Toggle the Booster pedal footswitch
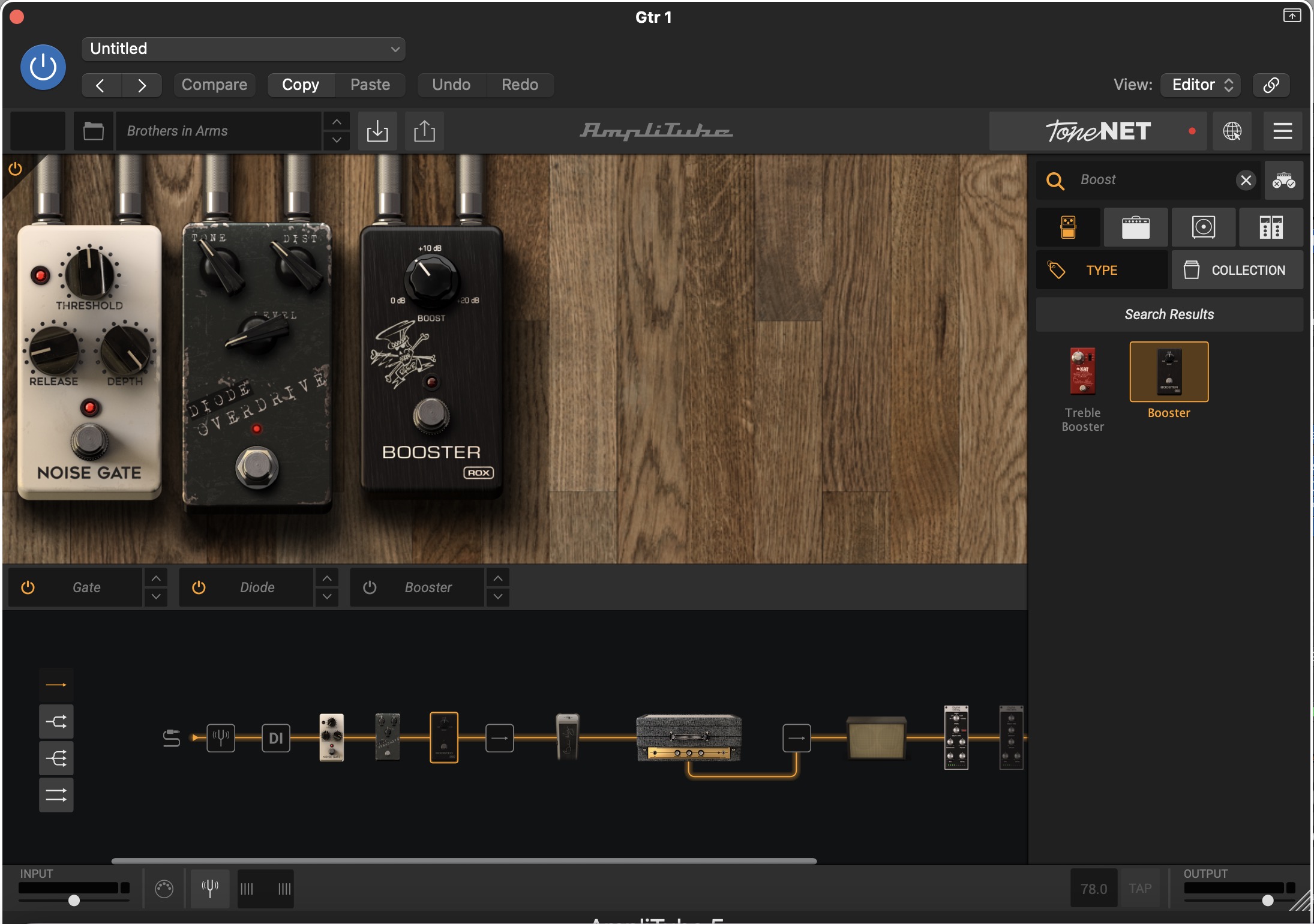This screenshot has height=924, width=1314. (431, 415)
